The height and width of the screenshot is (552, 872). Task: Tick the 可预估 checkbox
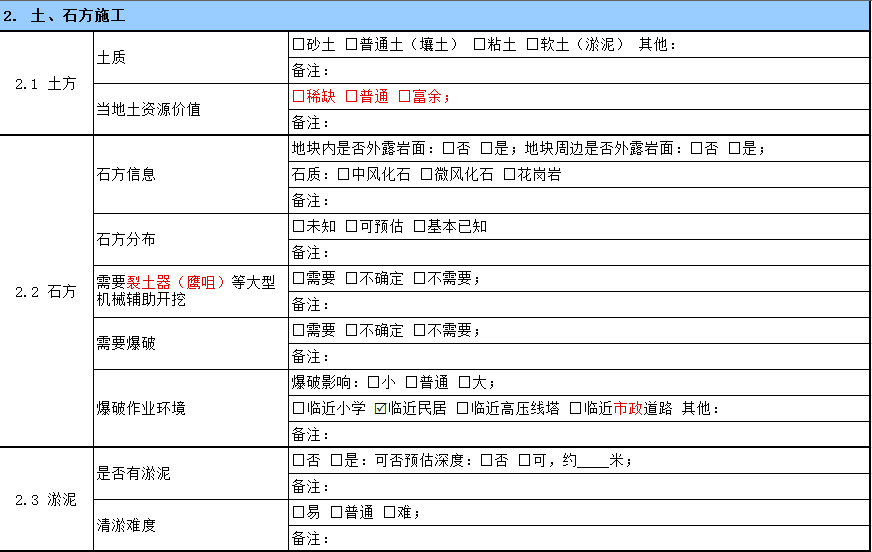click(351, 227)
